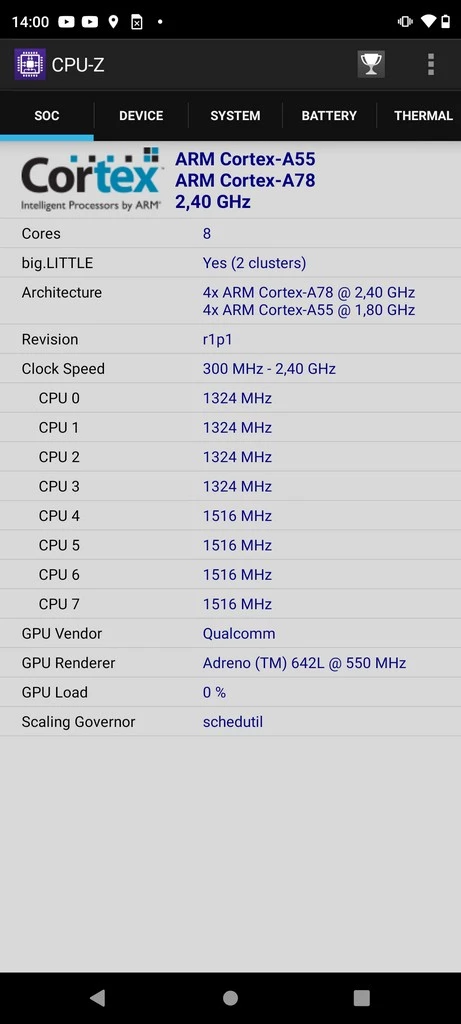Tap the location pin status icon
This screenshot has width=461, height=1024.
[x=113, y=22]
